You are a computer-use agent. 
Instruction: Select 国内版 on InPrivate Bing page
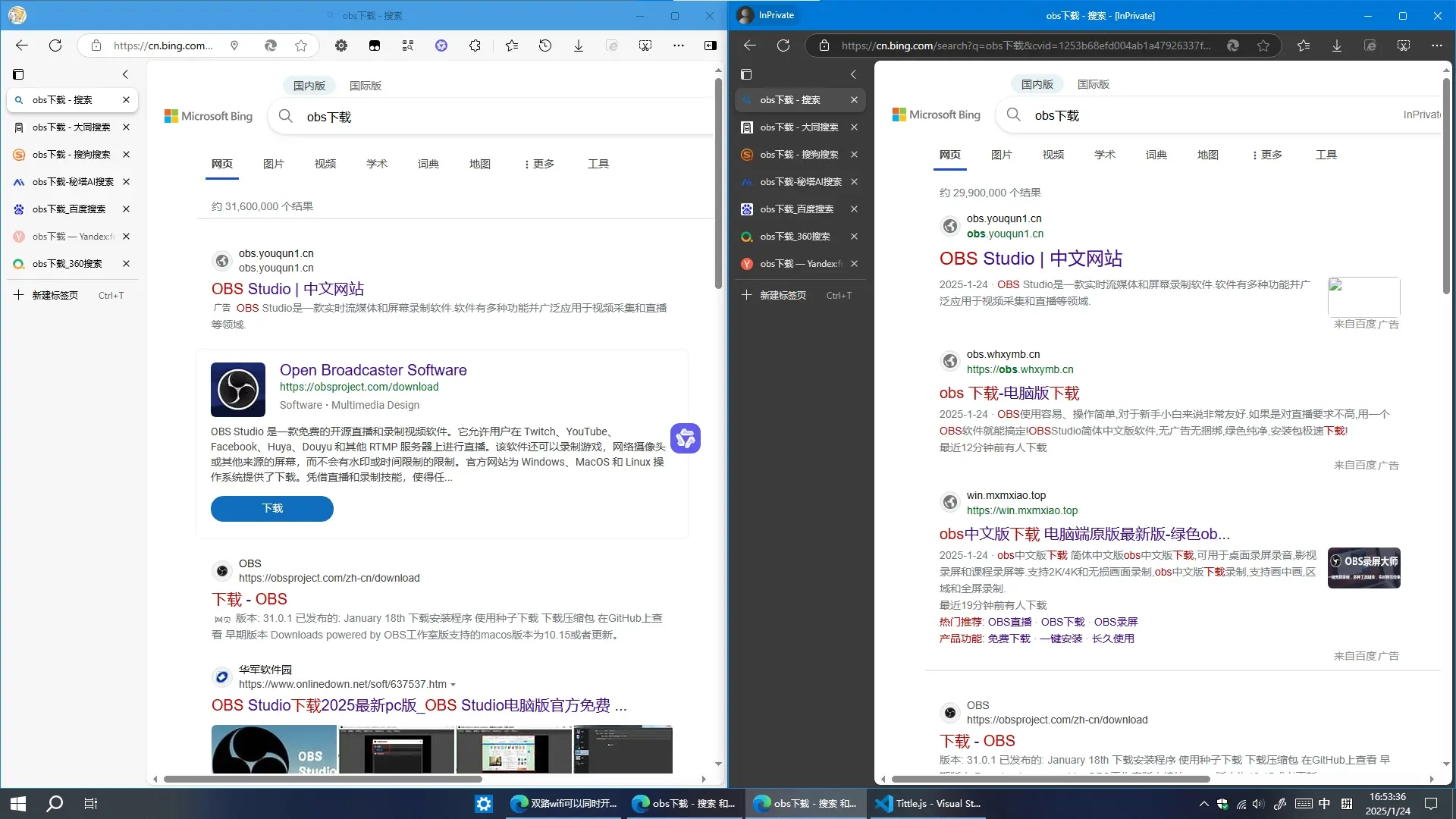pyautogui.click(x=1037, y=84)
